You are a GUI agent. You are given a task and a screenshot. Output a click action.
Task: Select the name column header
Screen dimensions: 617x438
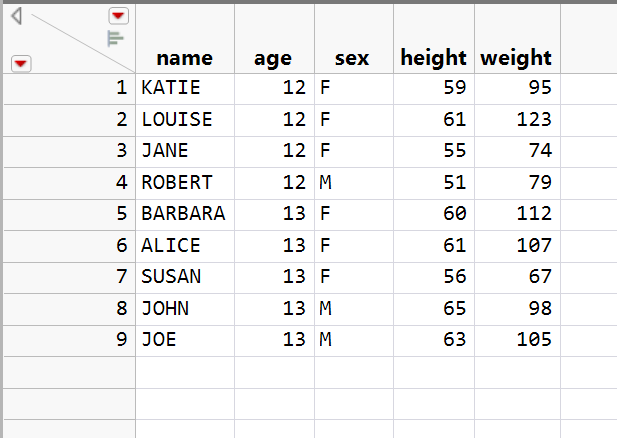point(184,58)
